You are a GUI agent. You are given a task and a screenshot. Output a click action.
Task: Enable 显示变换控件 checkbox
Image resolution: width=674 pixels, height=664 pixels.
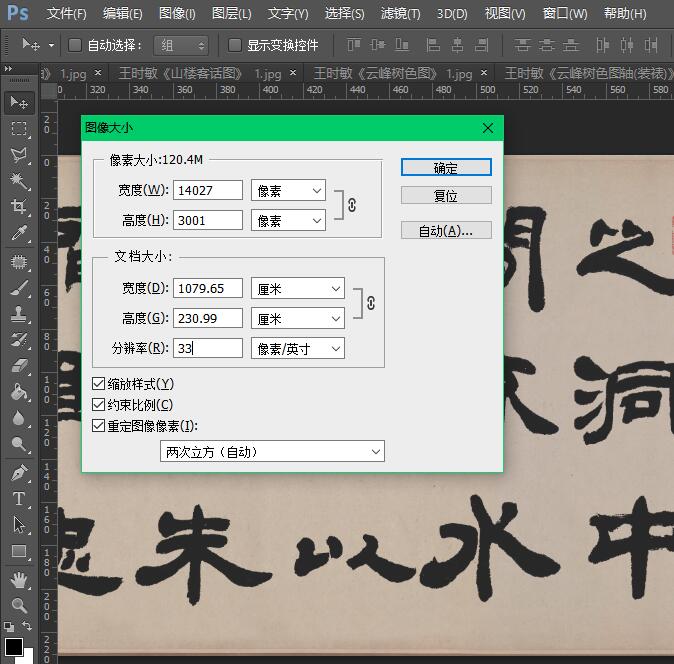tap(234, 45)
